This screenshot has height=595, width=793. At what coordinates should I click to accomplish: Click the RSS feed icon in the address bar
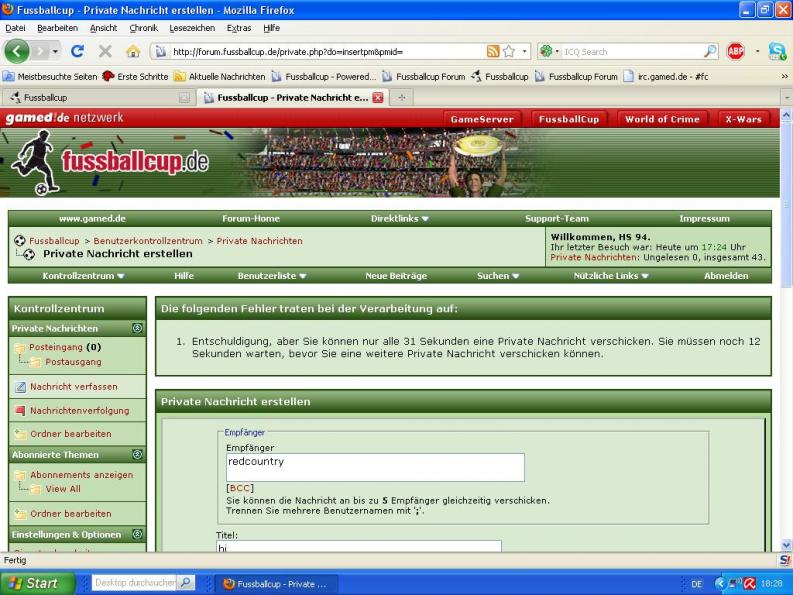pos(493,51)
